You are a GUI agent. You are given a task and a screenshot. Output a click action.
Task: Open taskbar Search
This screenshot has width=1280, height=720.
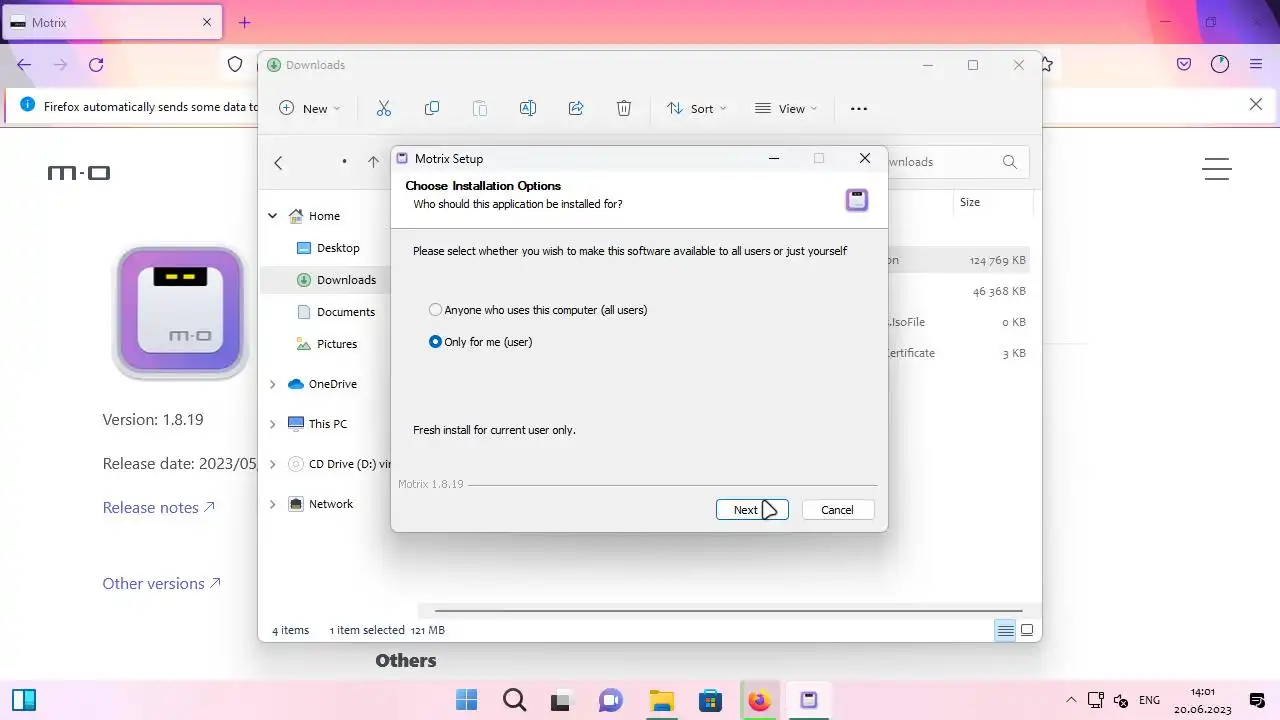(515, 700)
